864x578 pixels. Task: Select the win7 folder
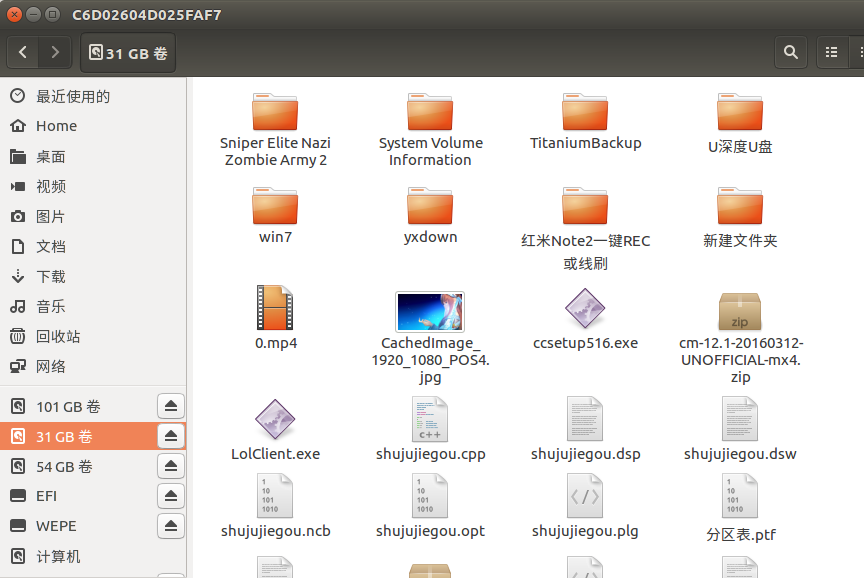pyautogui.click(x=276, y=216)
